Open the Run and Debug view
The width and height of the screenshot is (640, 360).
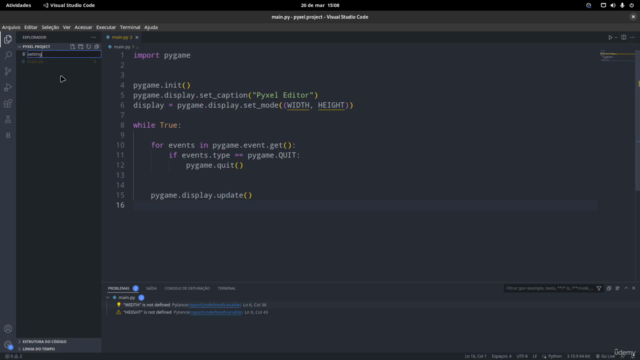pos(8,87)
